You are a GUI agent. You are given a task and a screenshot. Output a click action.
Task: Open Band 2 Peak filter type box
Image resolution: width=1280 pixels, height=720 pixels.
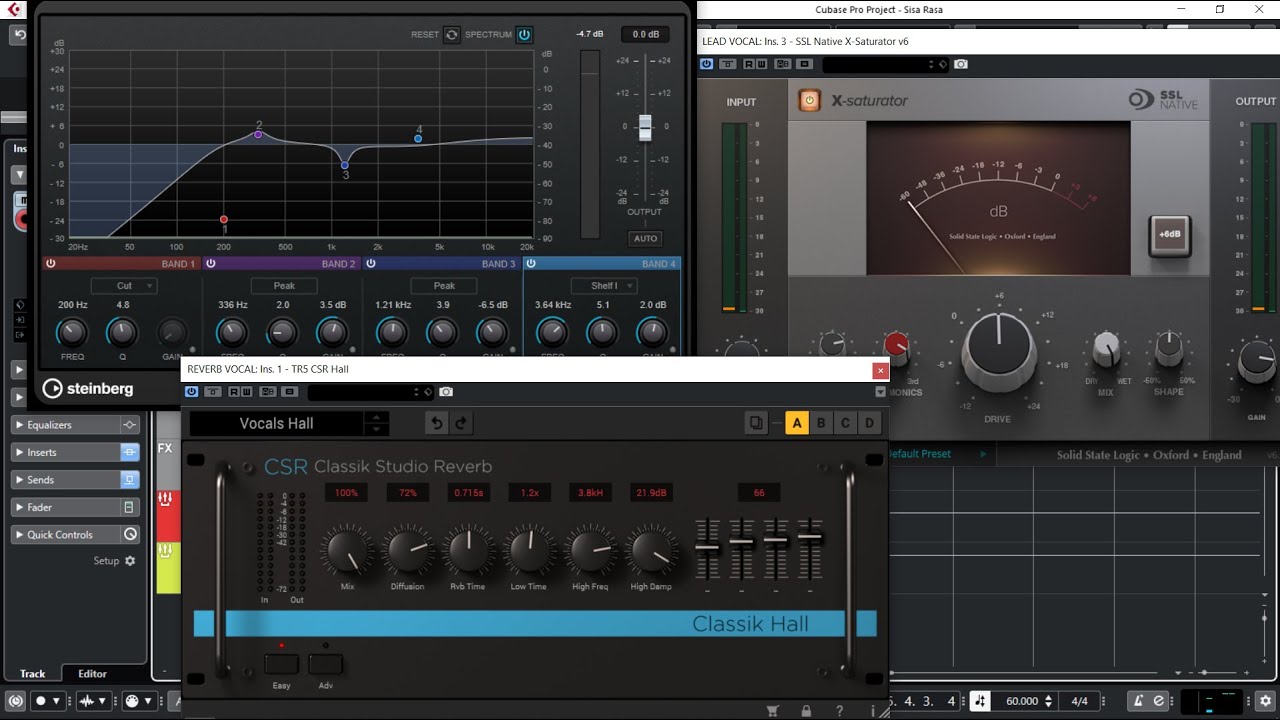(284, 286)
